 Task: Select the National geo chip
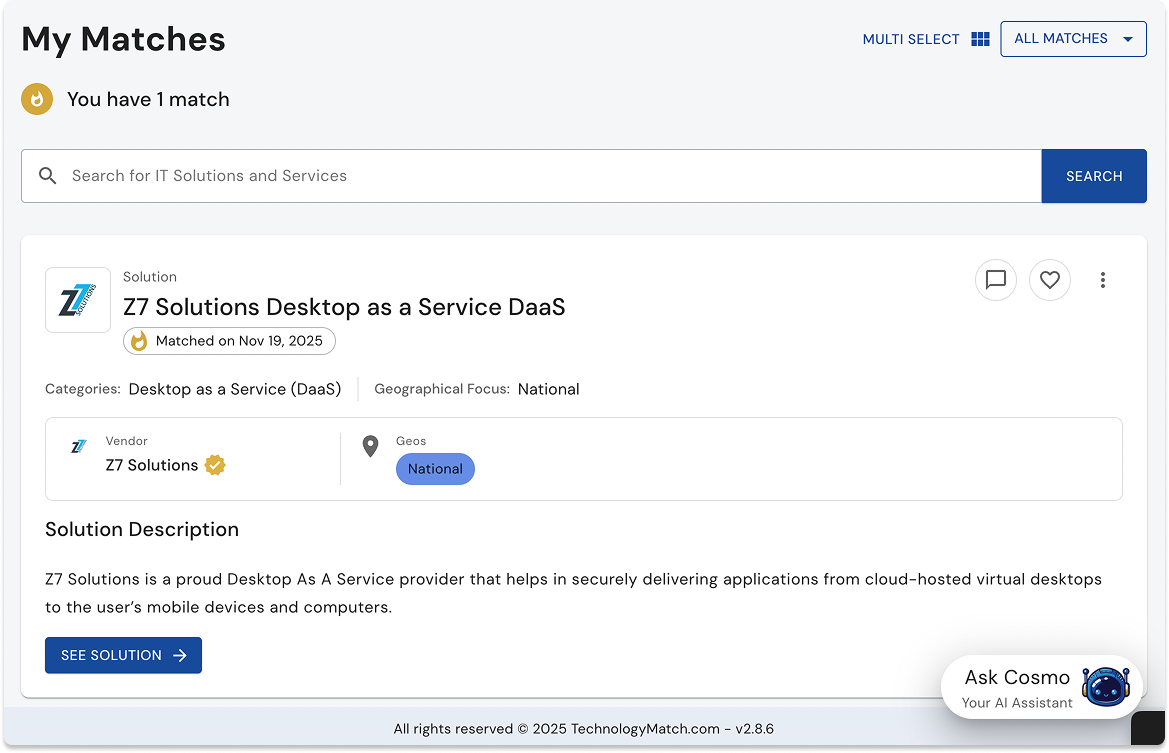coord(435,469)
